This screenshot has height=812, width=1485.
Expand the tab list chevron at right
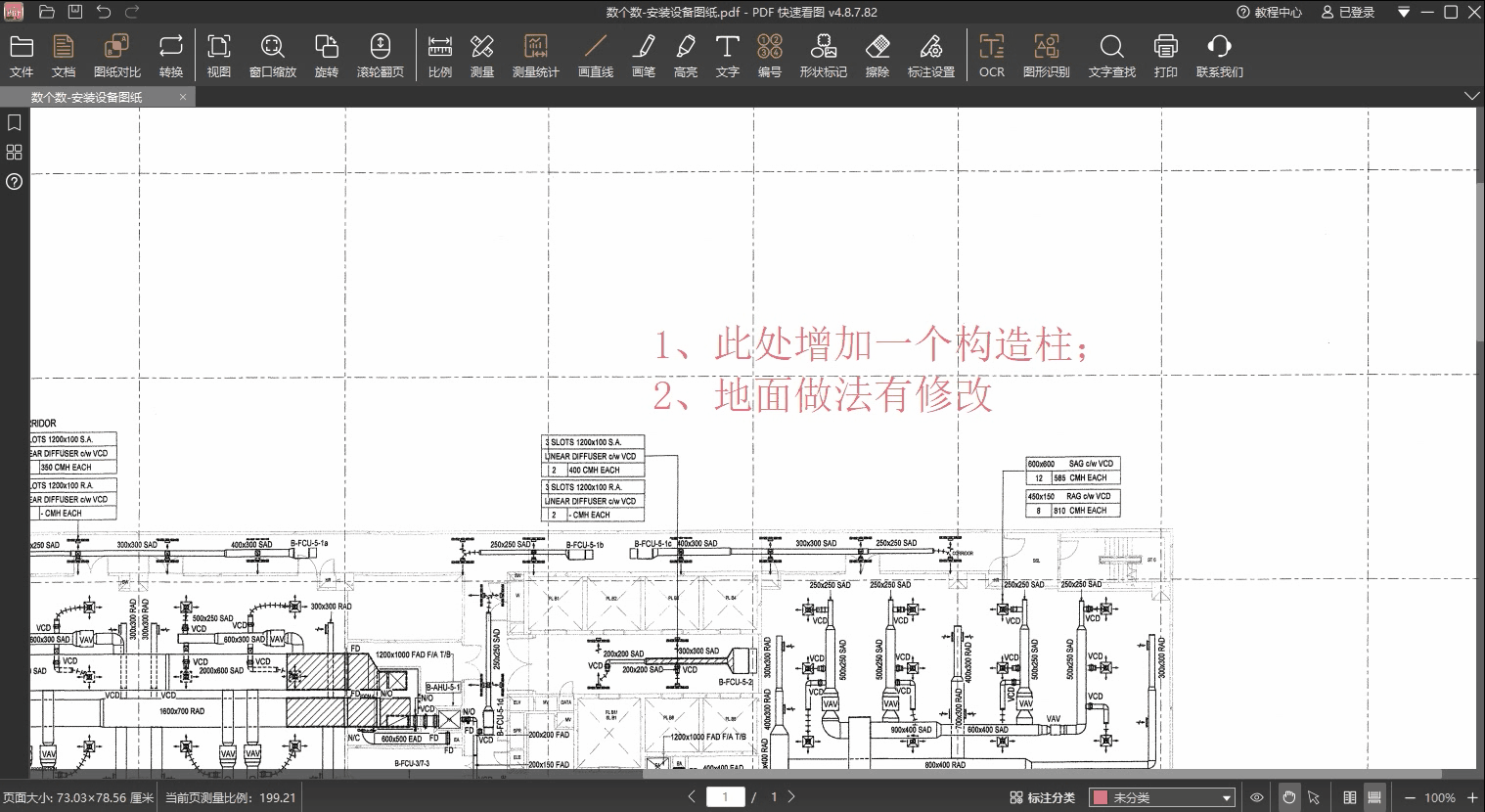tap(1471, 96)
